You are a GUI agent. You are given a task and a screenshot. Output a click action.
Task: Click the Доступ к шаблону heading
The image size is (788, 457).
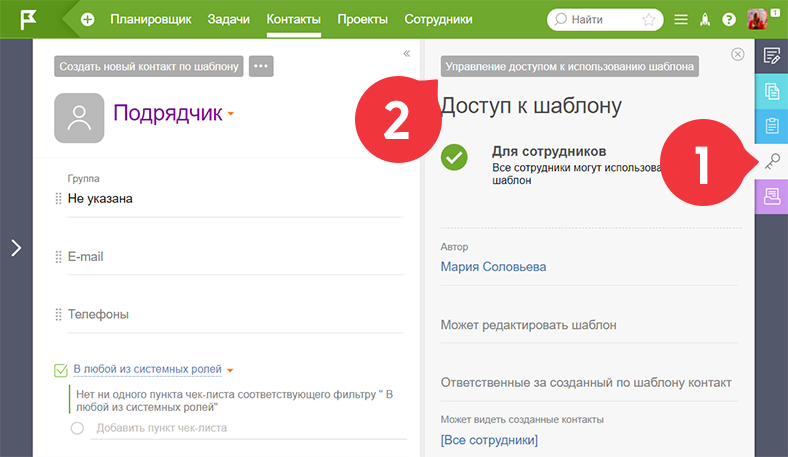pyautogui.click(x=531, y=106)
